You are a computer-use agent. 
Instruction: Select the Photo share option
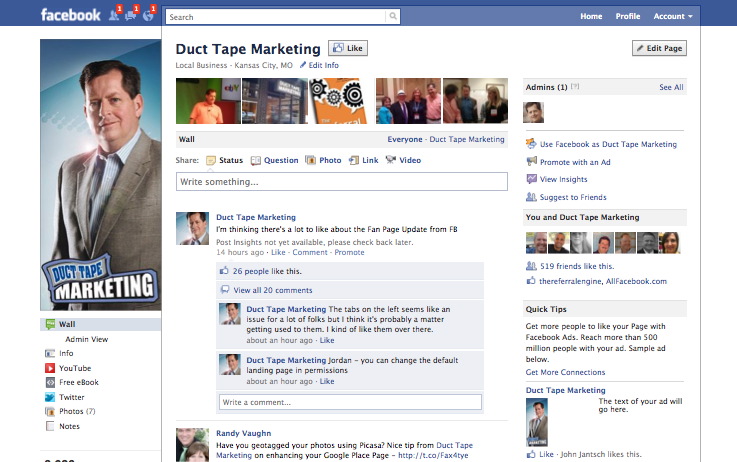[323, 160]
